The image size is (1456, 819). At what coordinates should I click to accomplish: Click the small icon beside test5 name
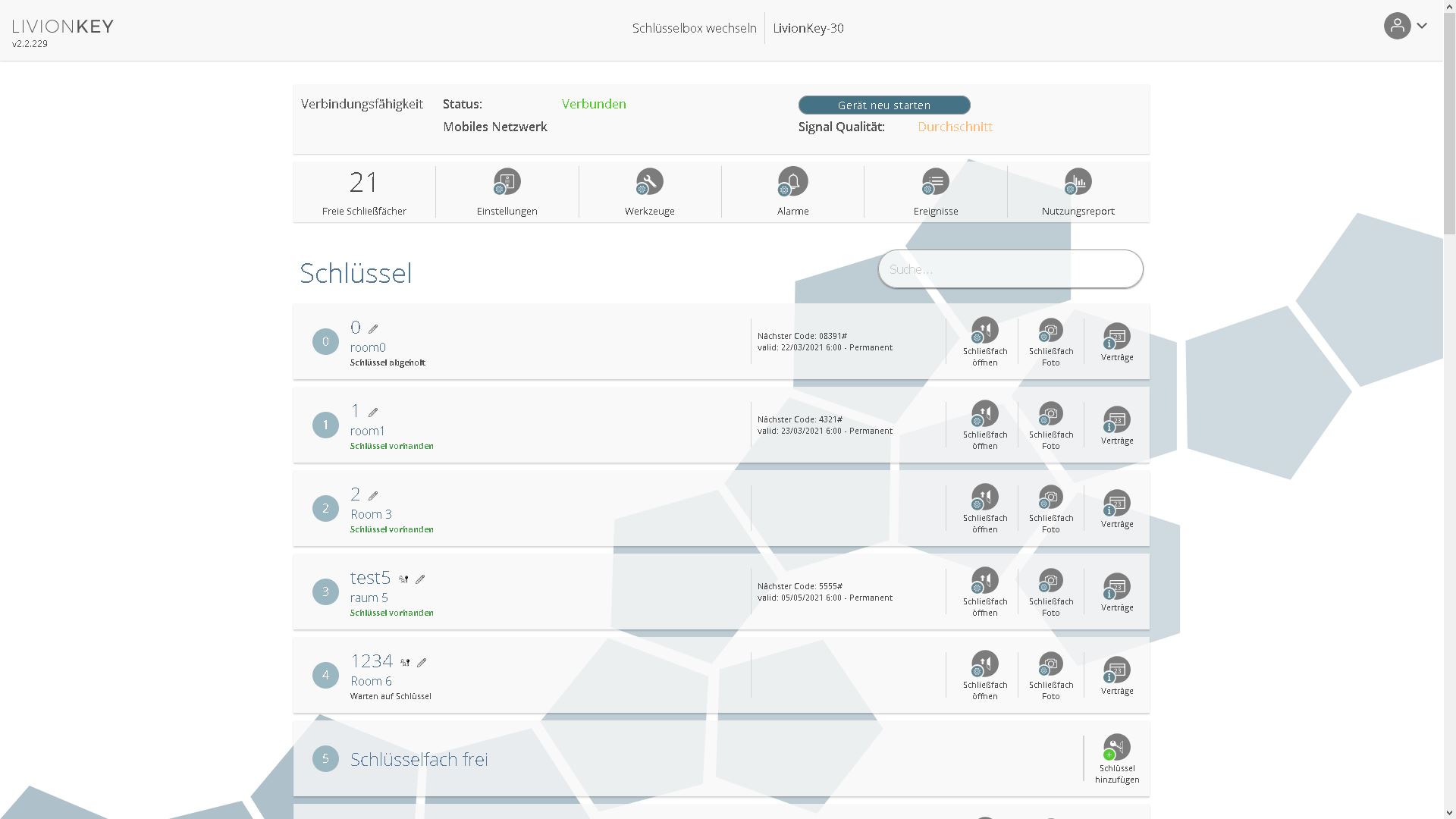point(403,579)
